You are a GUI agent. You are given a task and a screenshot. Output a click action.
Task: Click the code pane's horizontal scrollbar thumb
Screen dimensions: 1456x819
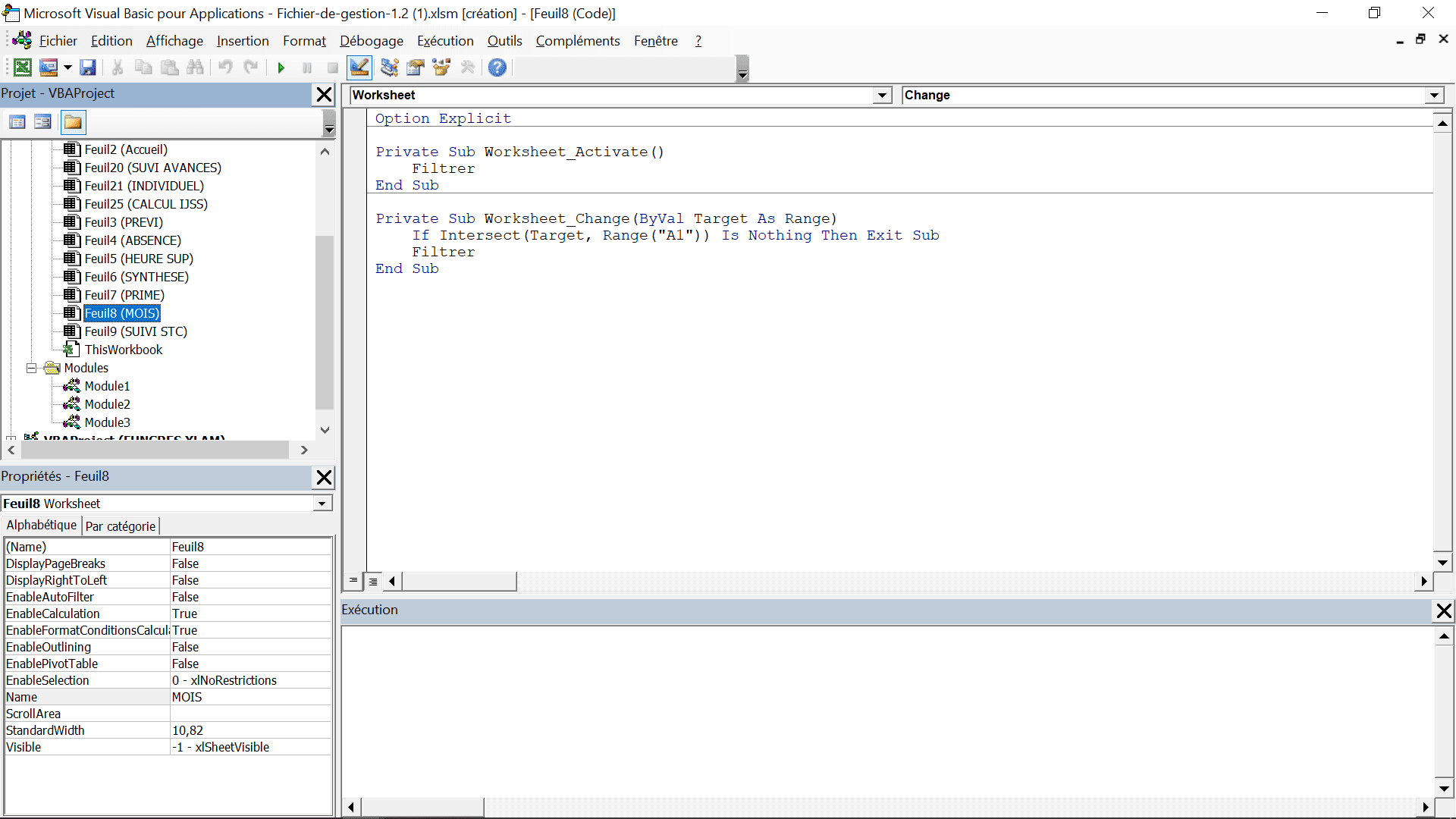(x=460, y=582)
